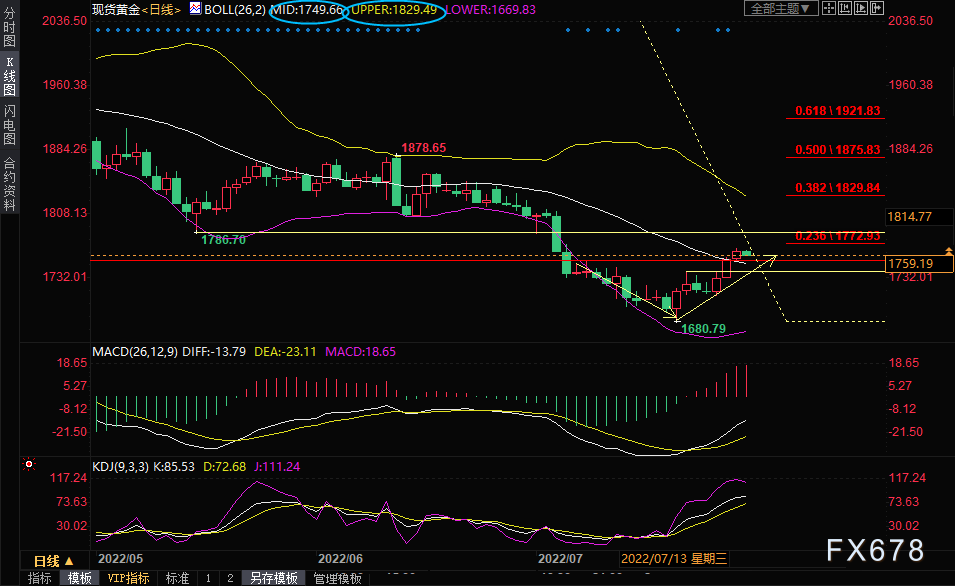Select the K线图 sidebar tab

click(10, 76)
